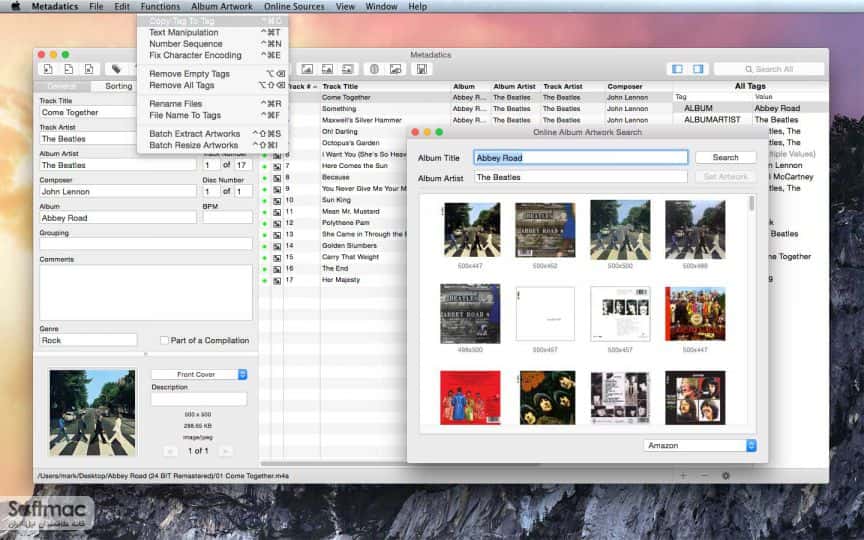Select Remove All Tags menu item

[213, 85]
